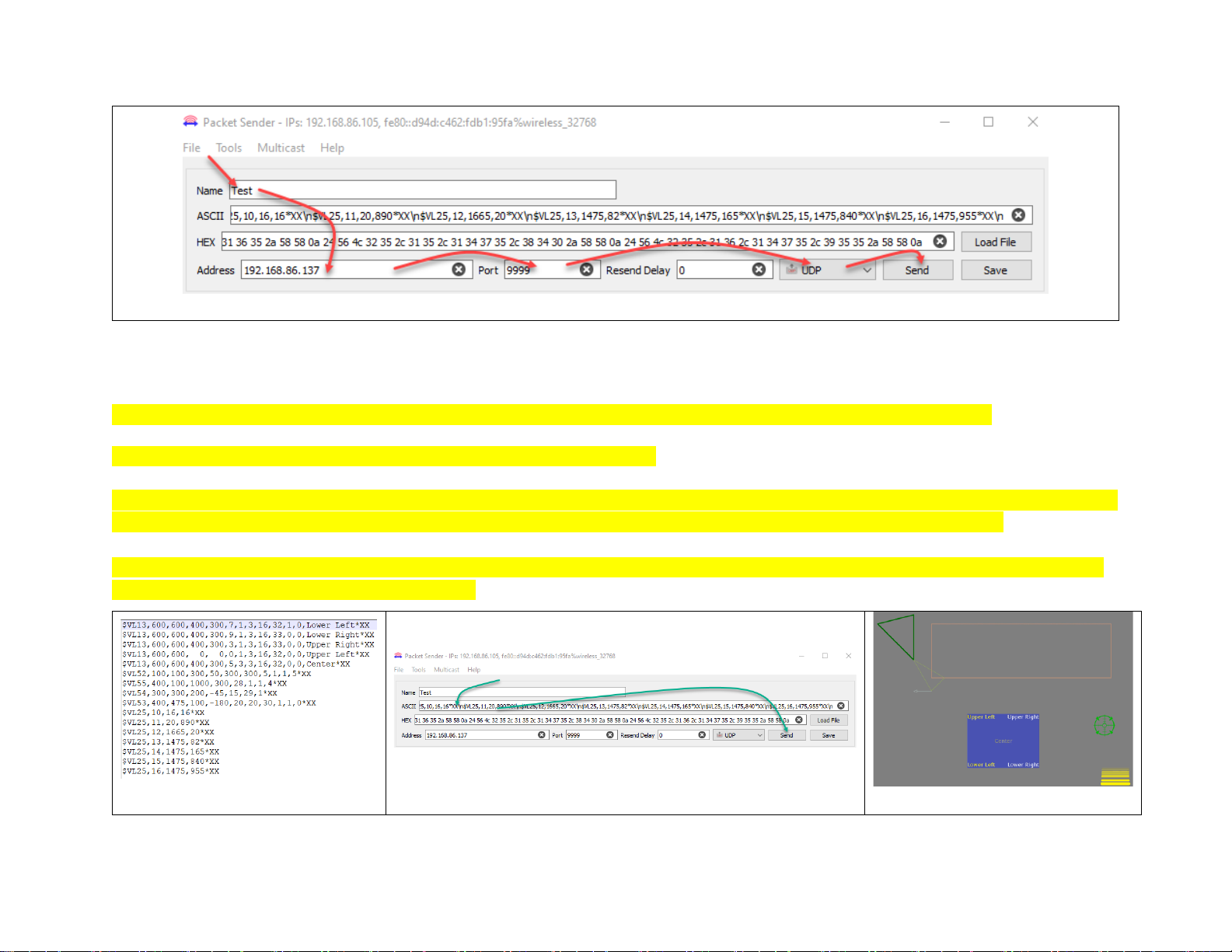Clear the ASCII field with its X icon

pyautogui.click(x=1018, y=215)
